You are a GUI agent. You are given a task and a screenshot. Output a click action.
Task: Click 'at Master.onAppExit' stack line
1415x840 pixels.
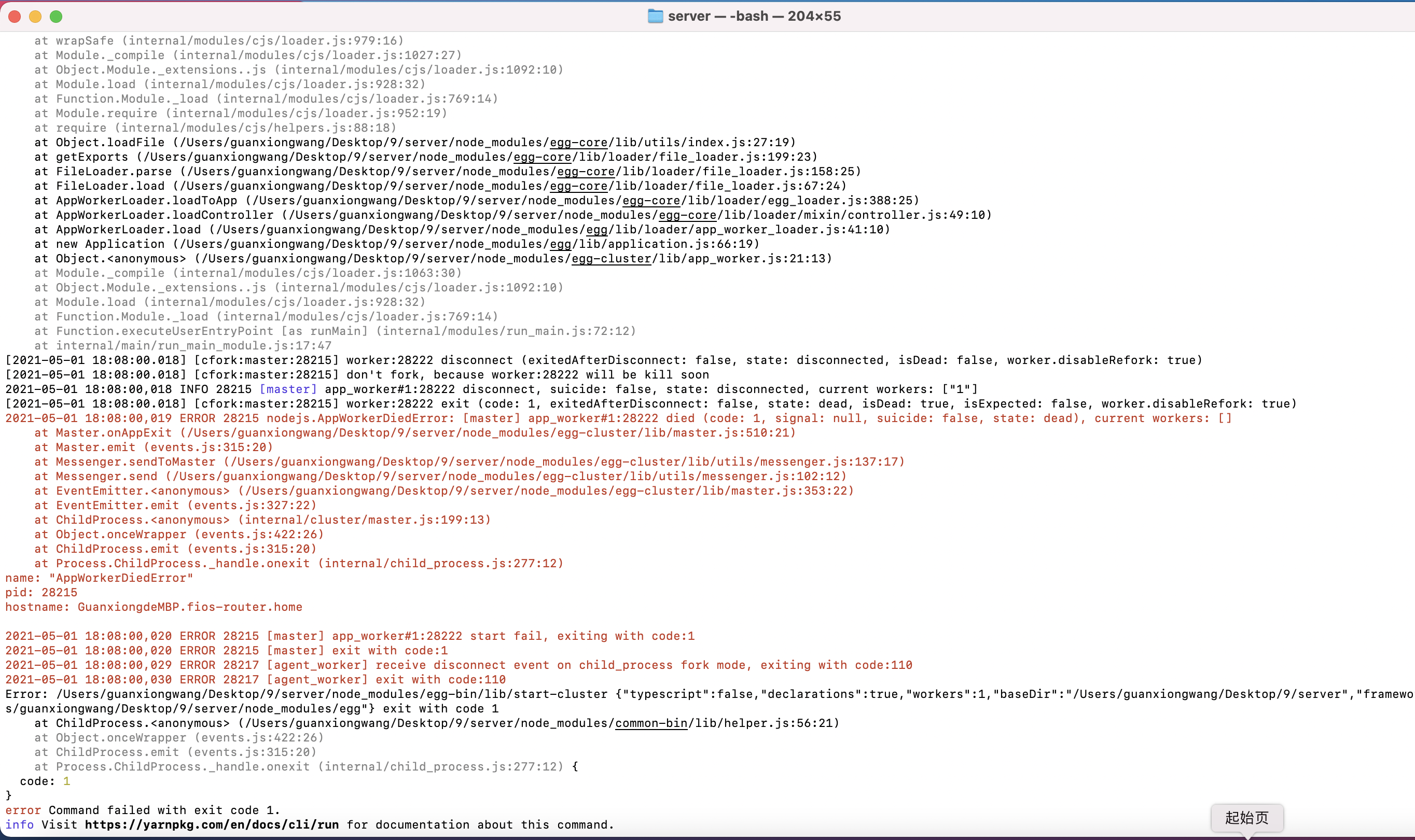coord(415,433)
